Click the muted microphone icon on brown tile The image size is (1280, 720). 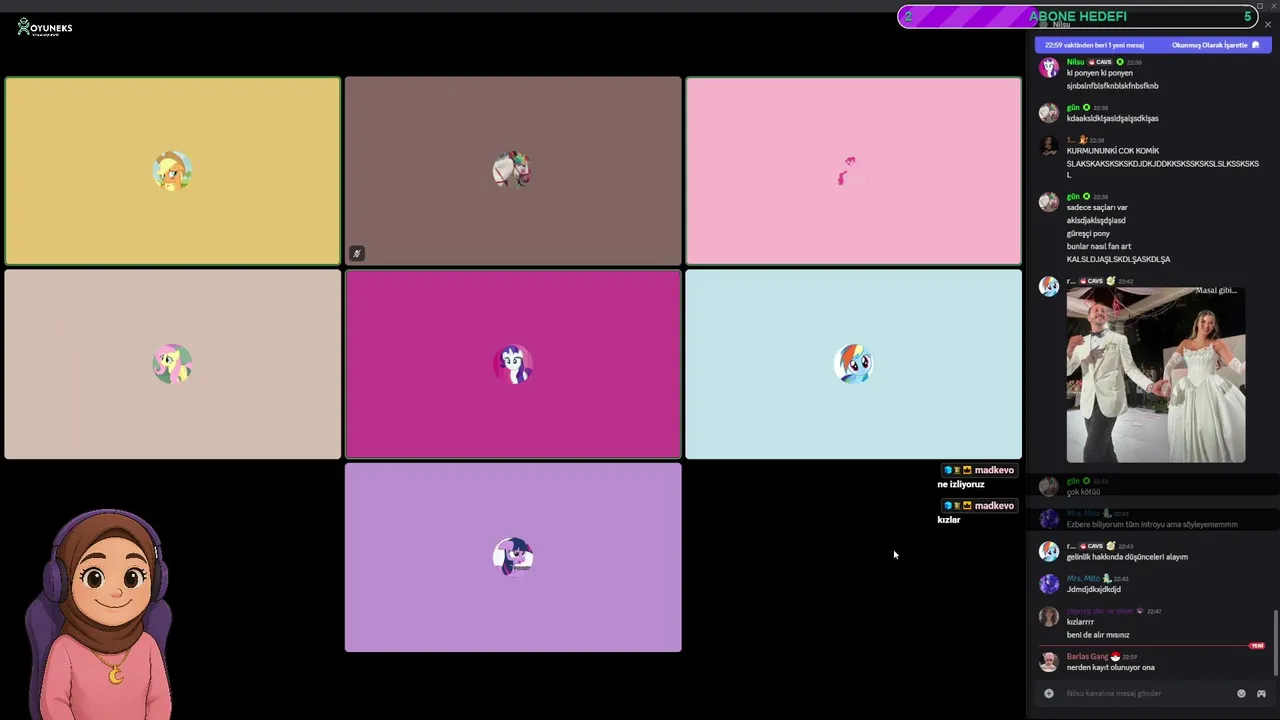pyautogui.click(x=356, y=253)
